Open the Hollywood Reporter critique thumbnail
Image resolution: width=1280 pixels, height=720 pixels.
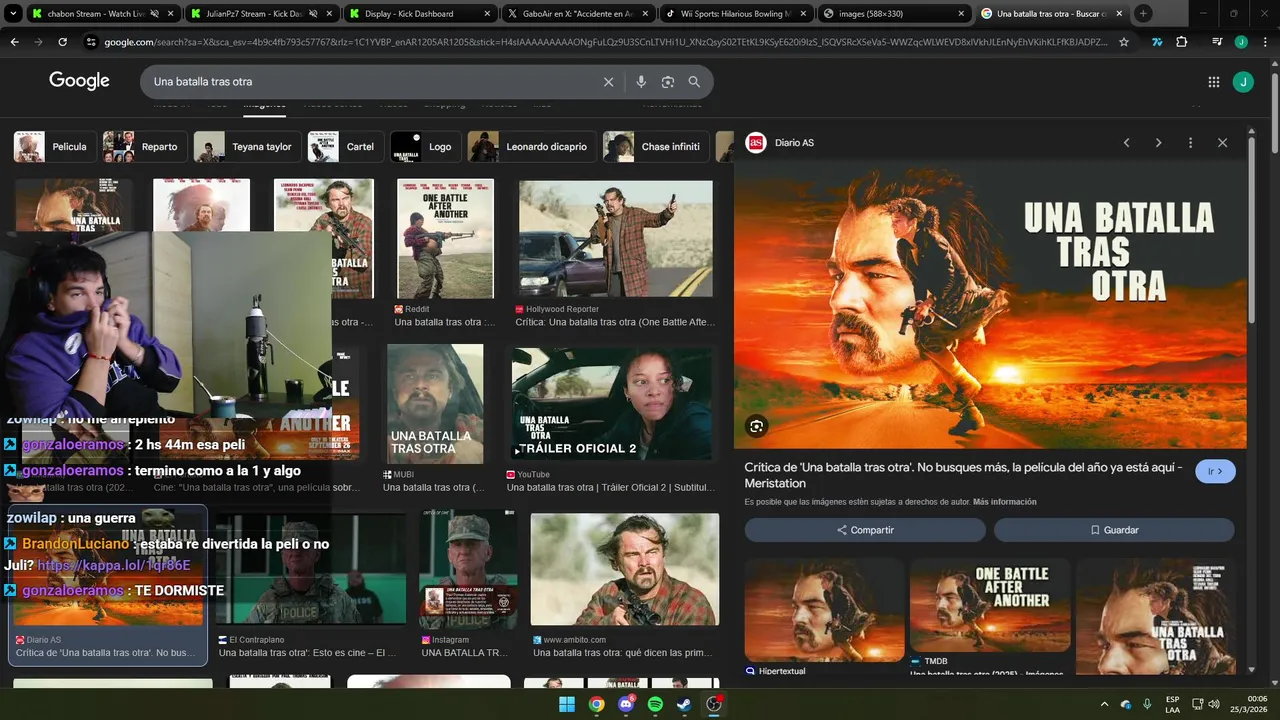[x=616, y=239]
